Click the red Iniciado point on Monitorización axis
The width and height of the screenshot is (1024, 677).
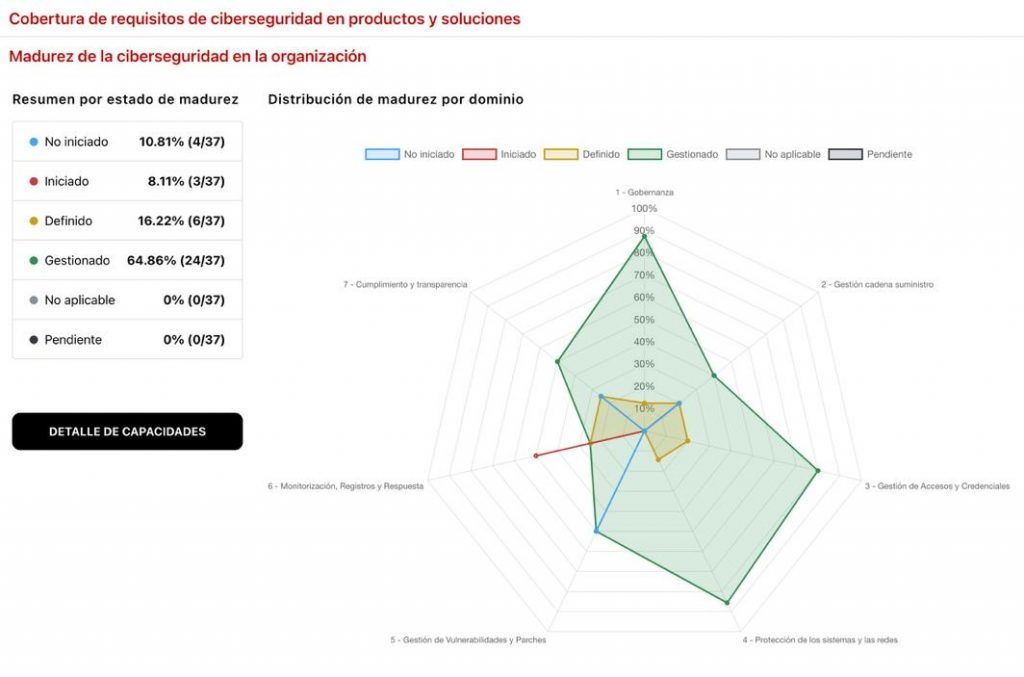tap(536, 456)
